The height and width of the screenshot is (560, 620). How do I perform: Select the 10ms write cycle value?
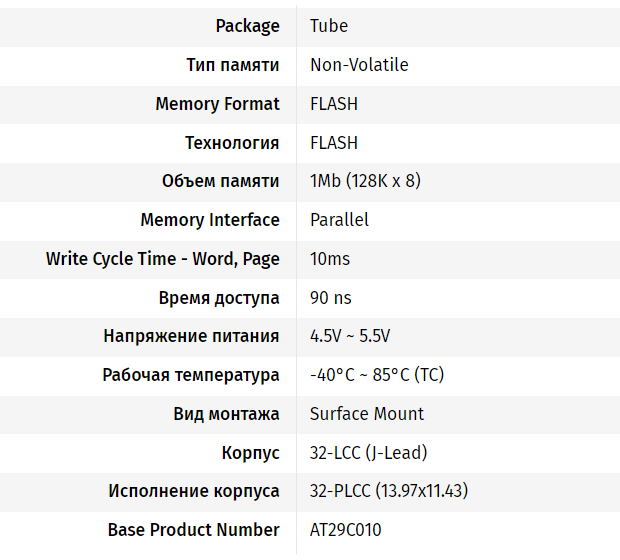click(330, 259)
